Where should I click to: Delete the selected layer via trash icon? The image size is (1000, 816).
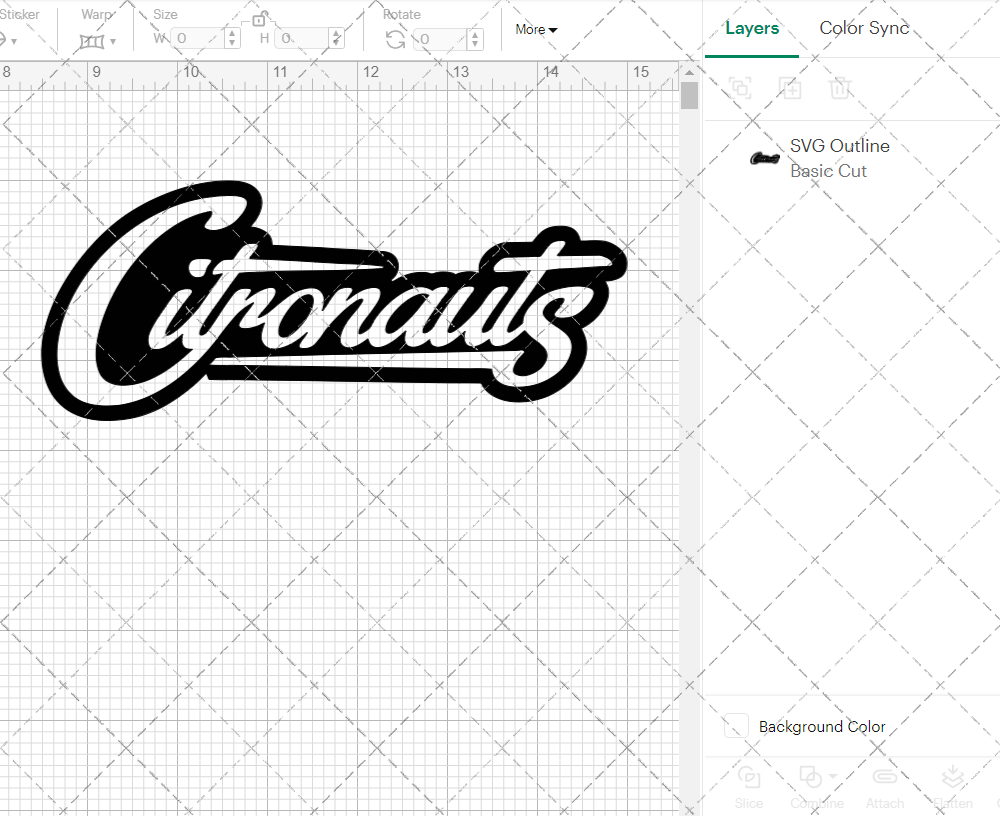(x=841, y=88)
